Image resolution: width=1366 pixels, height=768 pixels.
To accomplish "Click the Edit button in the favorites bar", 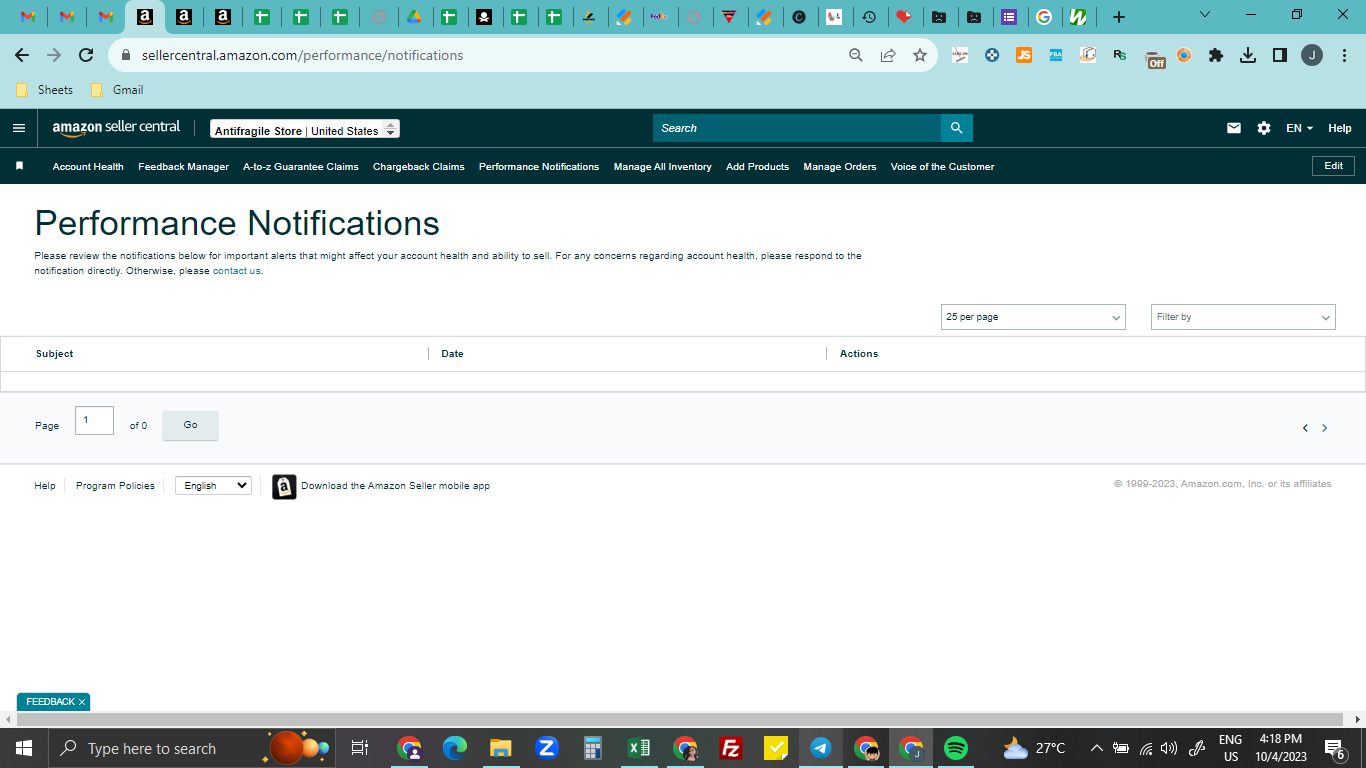I will [1334, 166].
